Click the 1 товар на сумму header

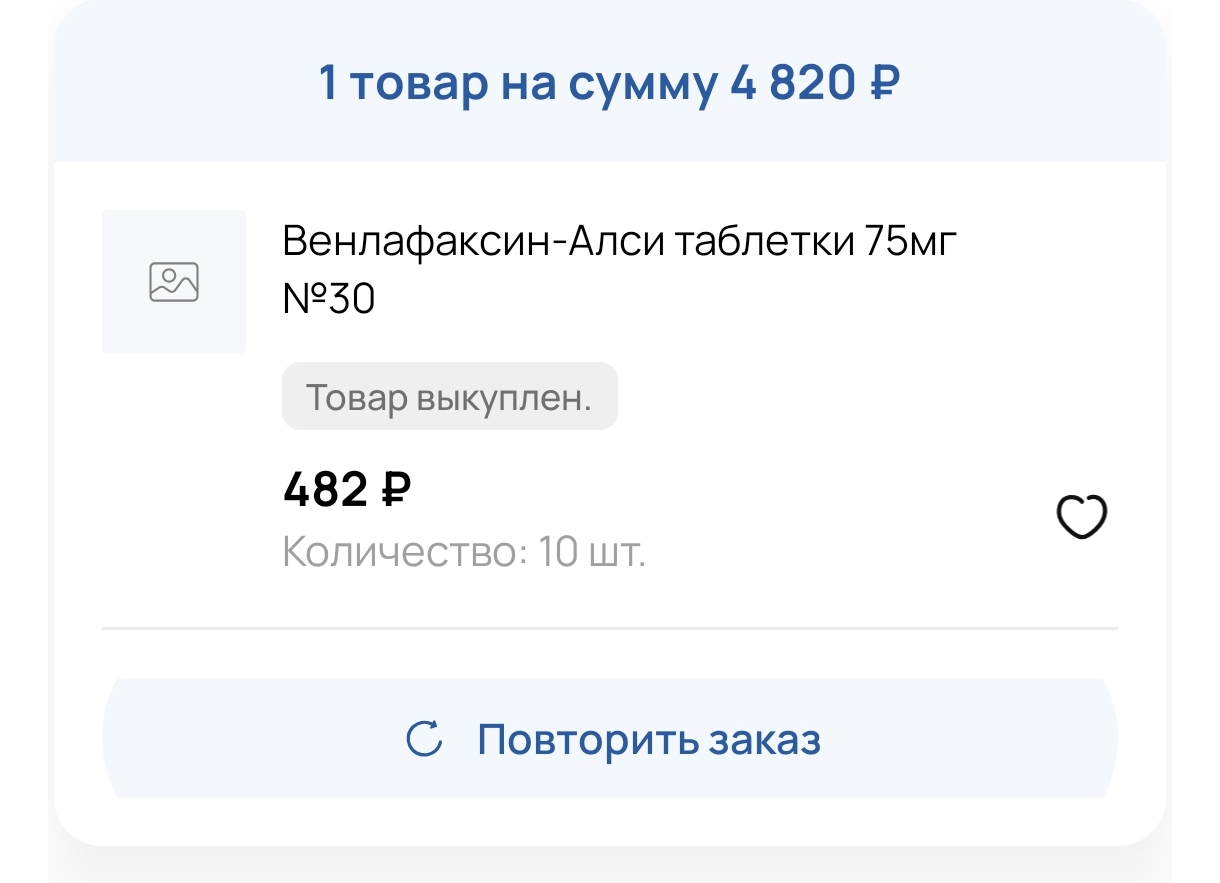pos(518,83)
